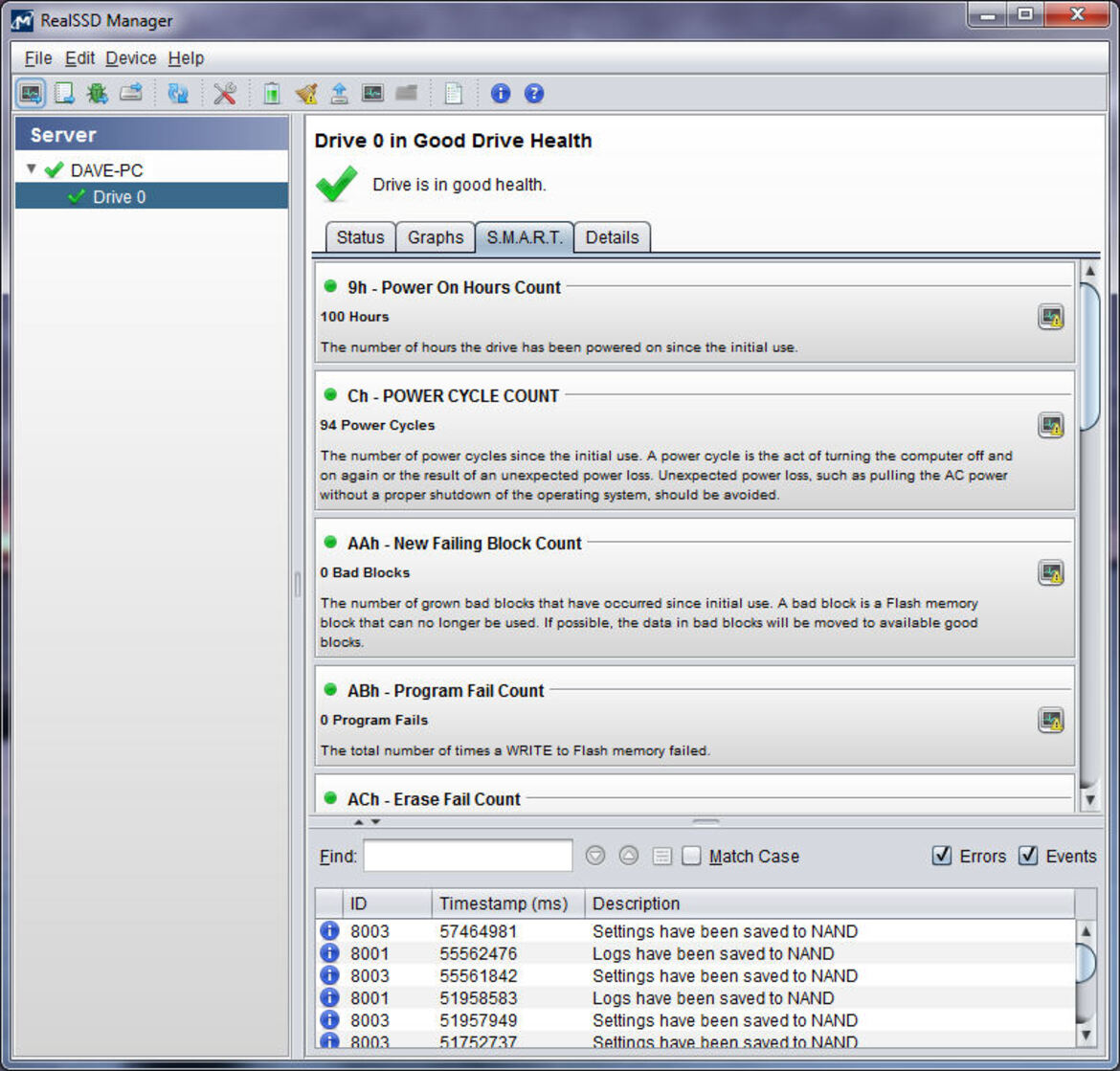This screenshot has height=1071, width=1120.
Task: Select event row with timestamp 55561842
Action: click(x=695, y=975)
